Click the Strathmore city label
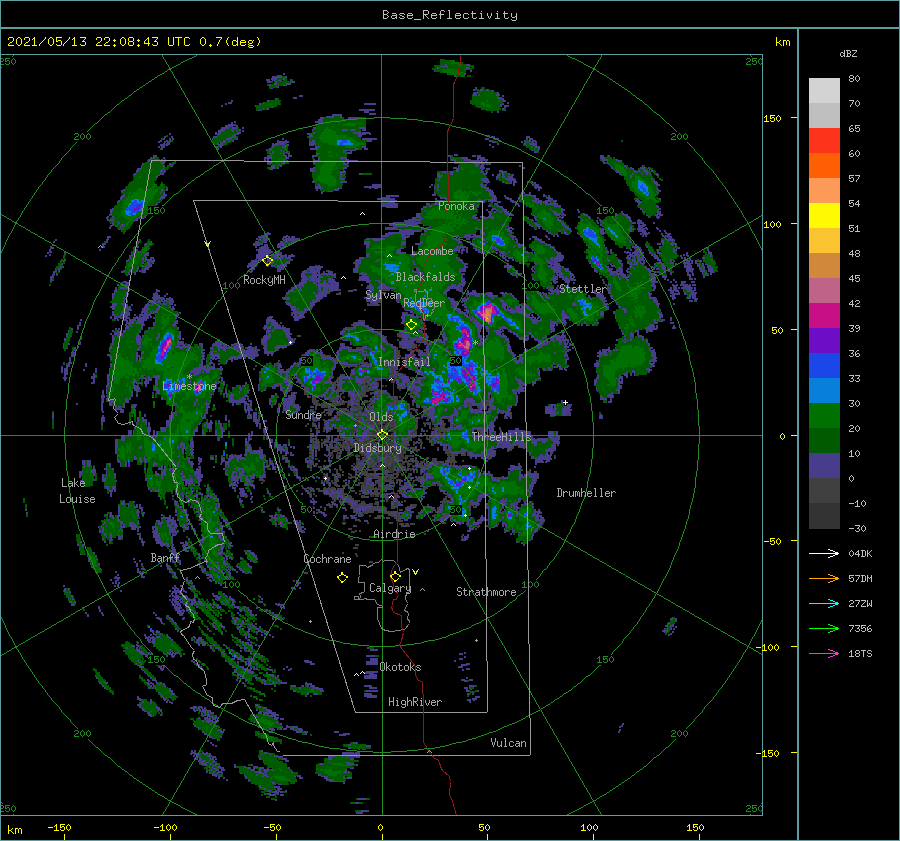 (x=486, y=592)
